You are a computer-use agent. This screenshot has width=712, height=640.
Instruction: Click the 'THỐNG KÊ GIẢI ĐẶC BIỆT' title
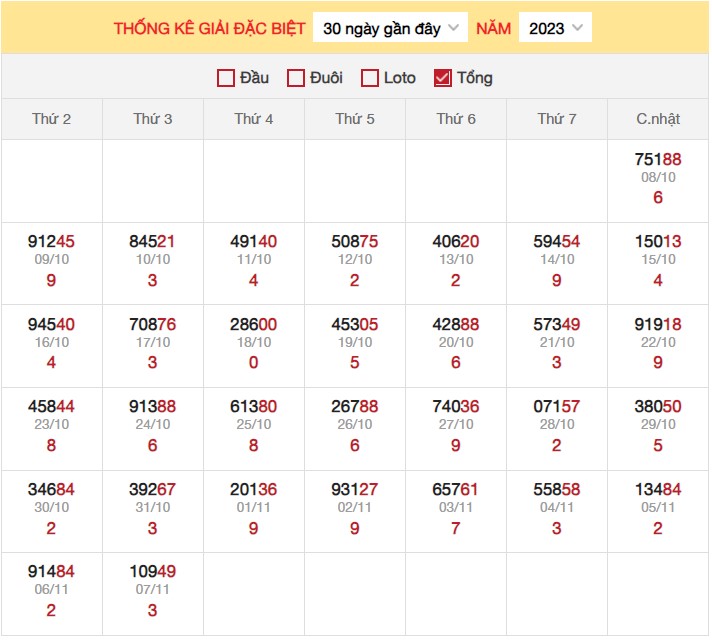pyautogui.click(x=209, y=28)
